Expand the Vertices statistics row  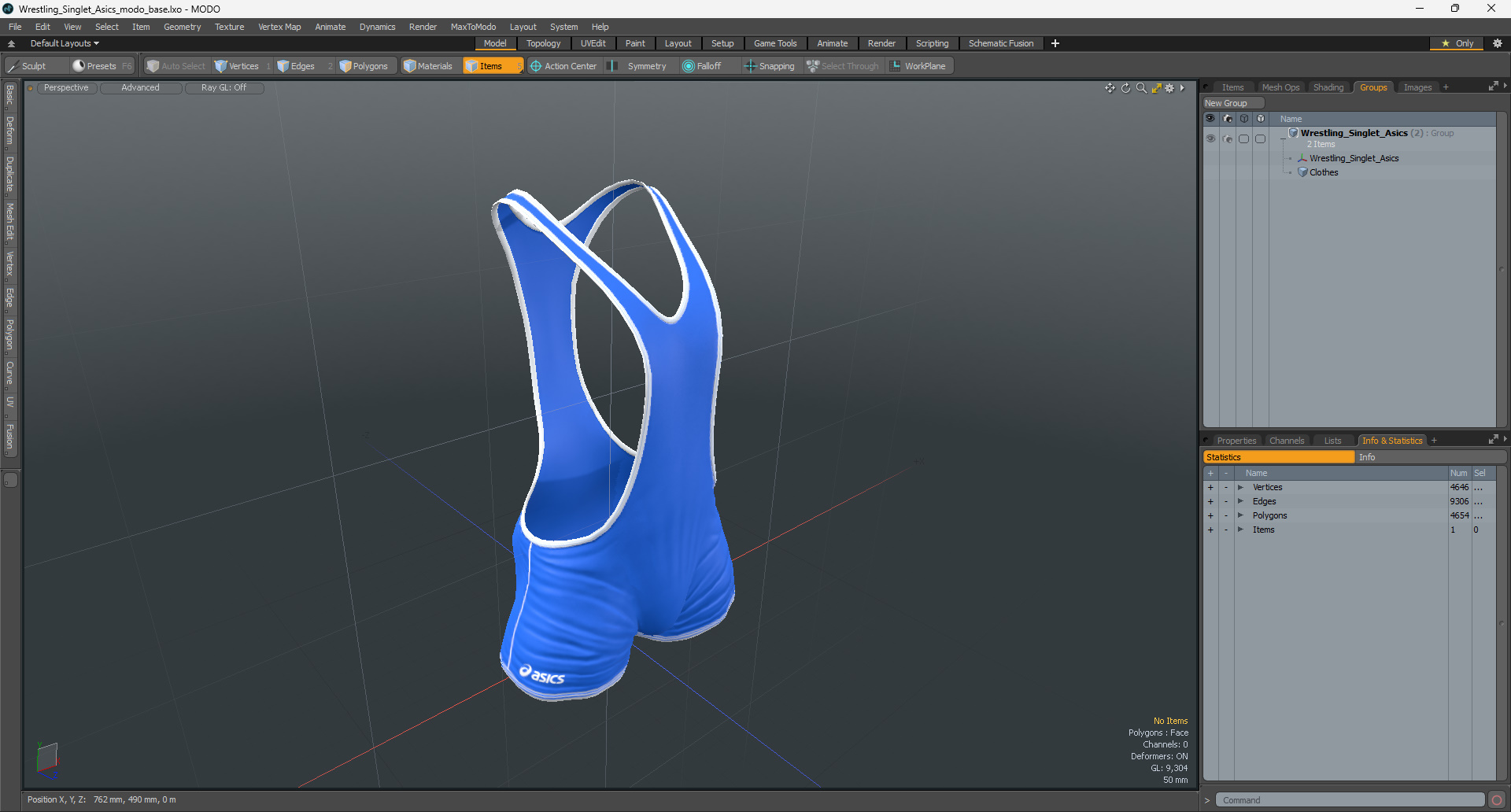pyautogui.click(x=1240, y=488)
